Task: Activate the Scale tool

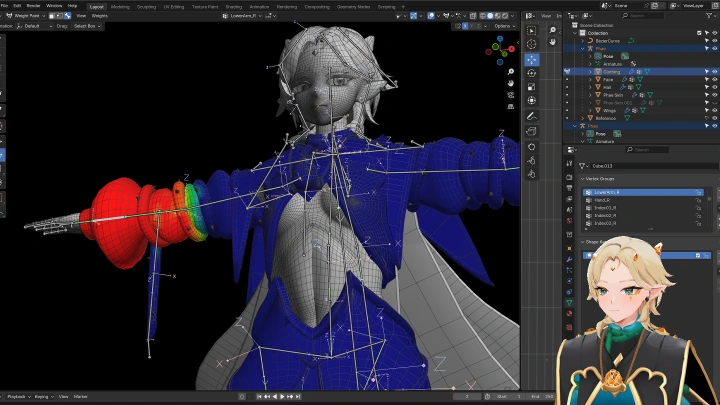Action: [531, 87]
